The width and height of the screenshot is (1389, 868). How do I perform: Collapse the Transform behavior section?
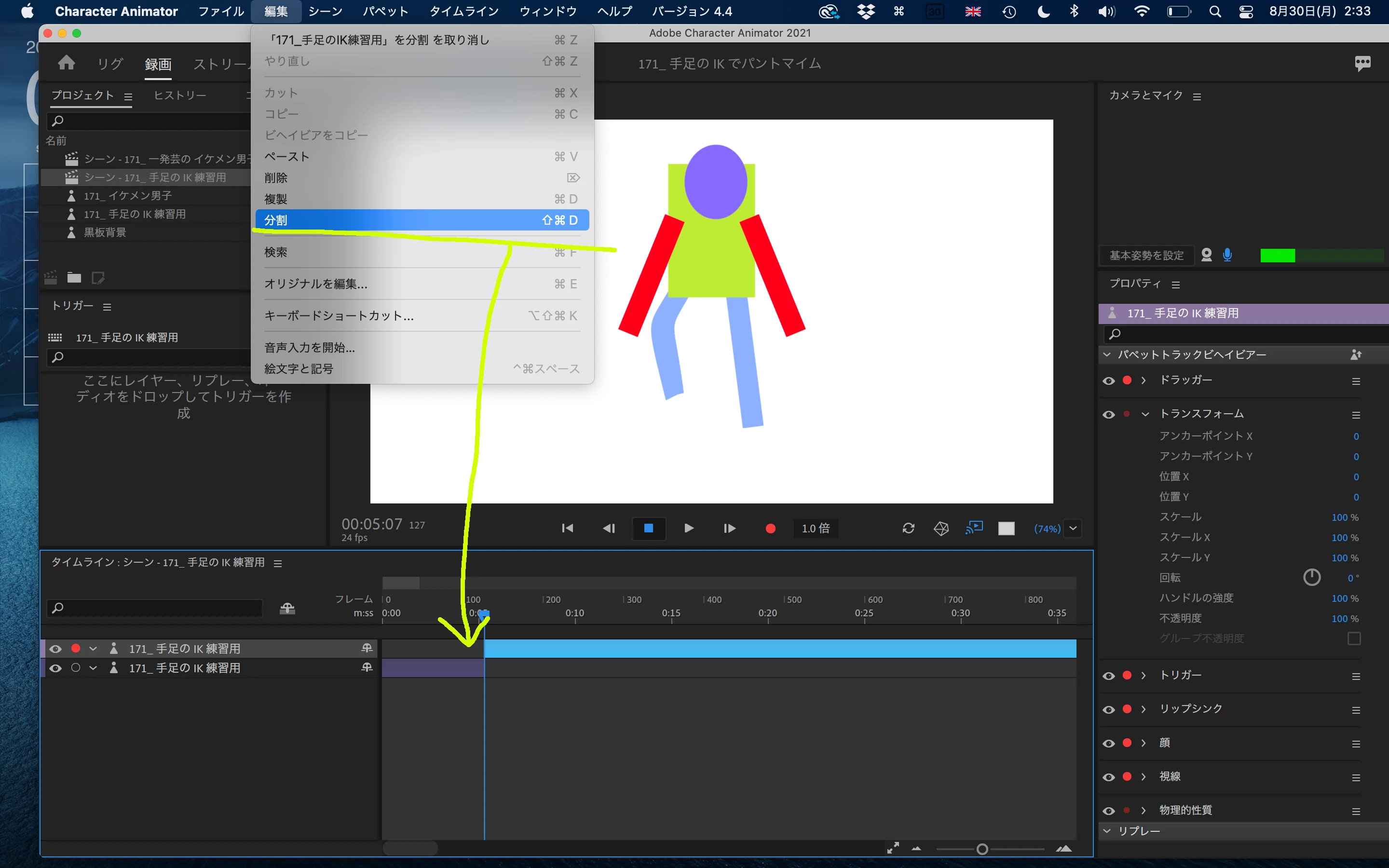coord(1145,414)
